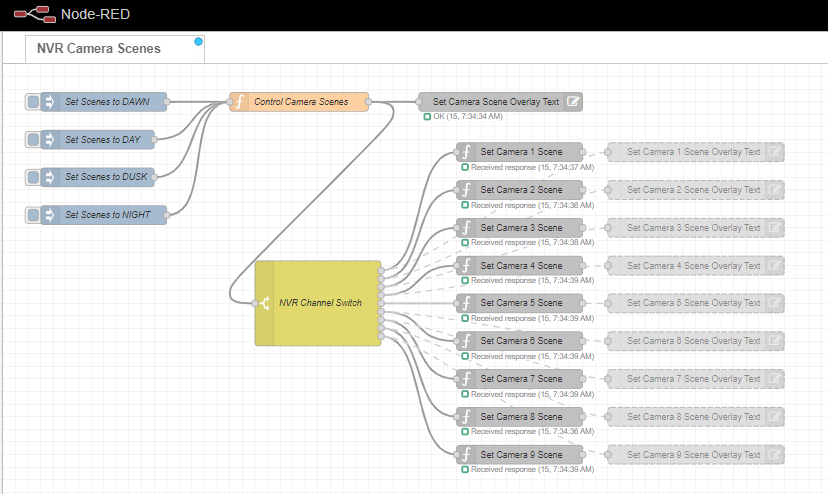
Task: Click the Set Camera 3 Scene Overlay Text icon
Action: tap(775, 228)
